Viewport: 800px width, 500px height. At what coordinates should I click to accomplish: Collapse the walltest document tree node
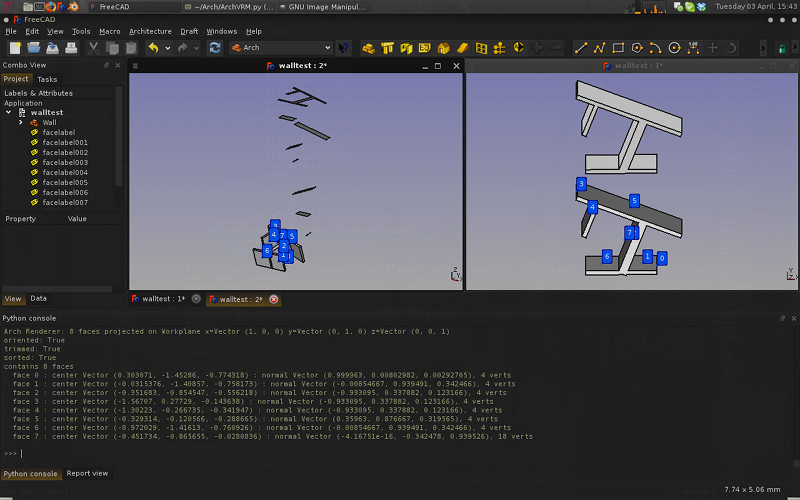click(9, 112)
